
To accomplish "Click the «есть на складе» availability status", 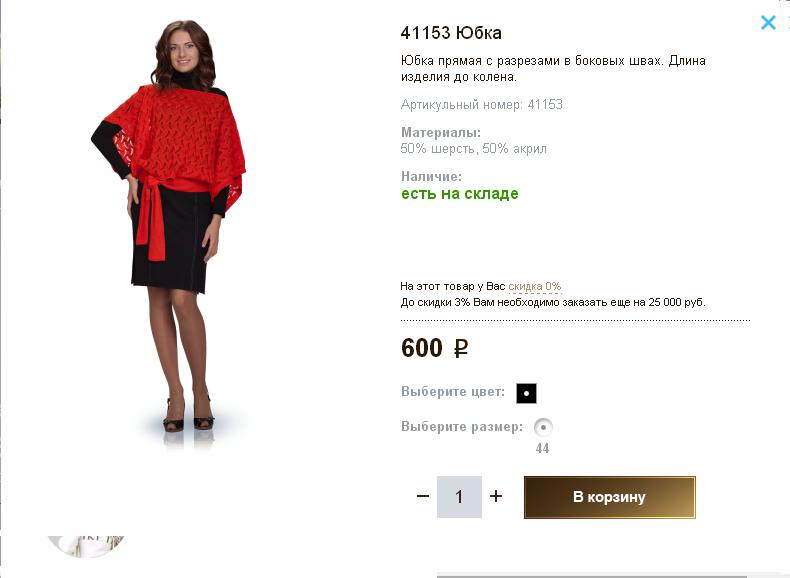I will (x=459, y=194).
